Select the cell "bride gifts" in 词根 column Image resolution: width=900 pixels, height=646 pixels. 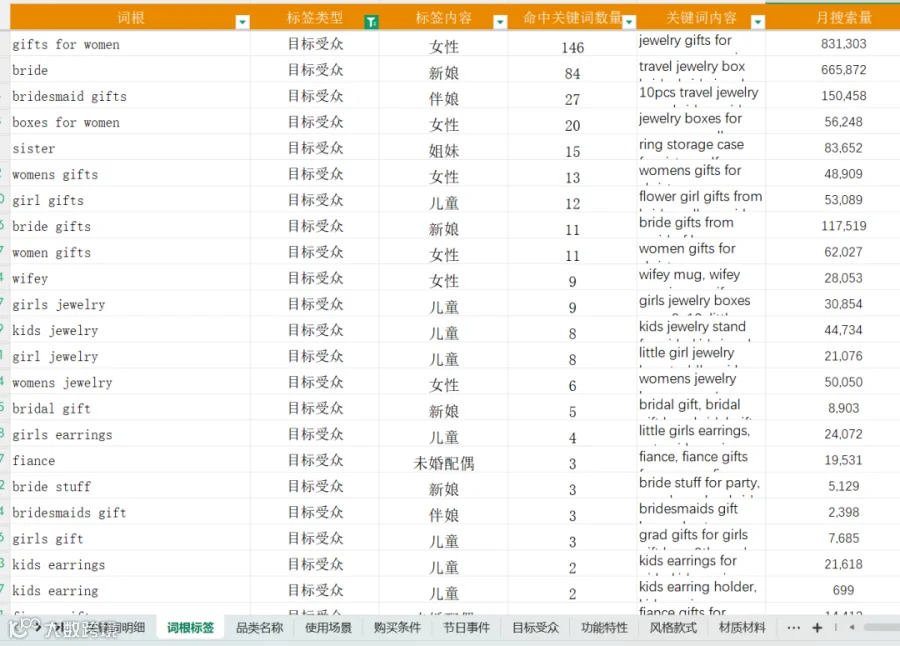pyautogui.click(x=130, y=226)
